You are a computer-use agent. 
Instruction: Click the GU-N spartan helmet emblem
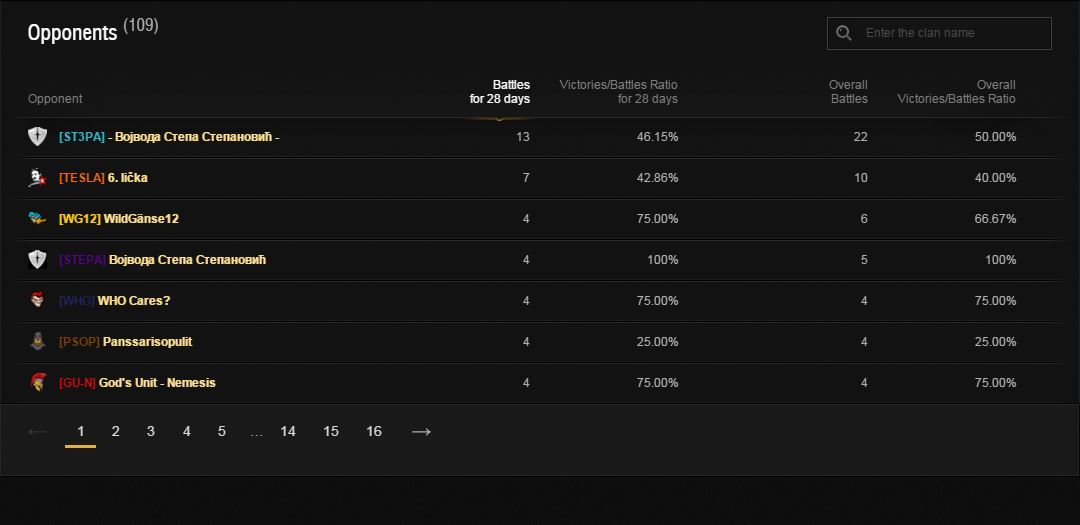pos(37,383)
